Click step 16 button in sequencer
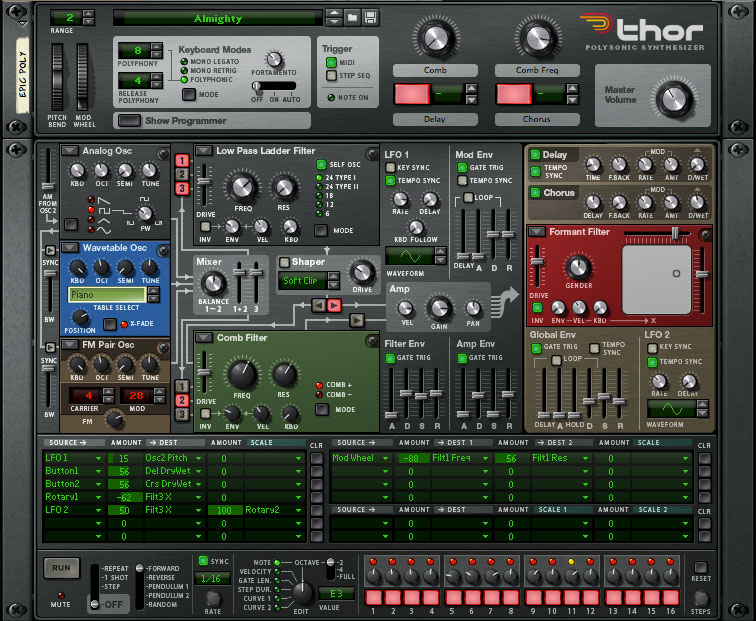The image size is (756, 621). point(671,597)
